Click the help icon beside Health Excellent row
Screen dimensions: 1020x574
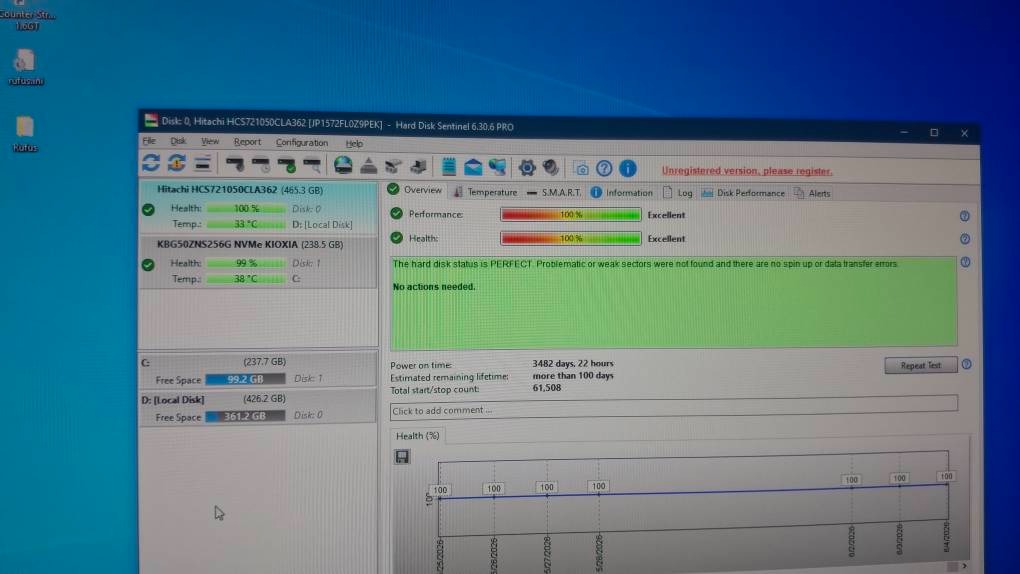[965, 239]
